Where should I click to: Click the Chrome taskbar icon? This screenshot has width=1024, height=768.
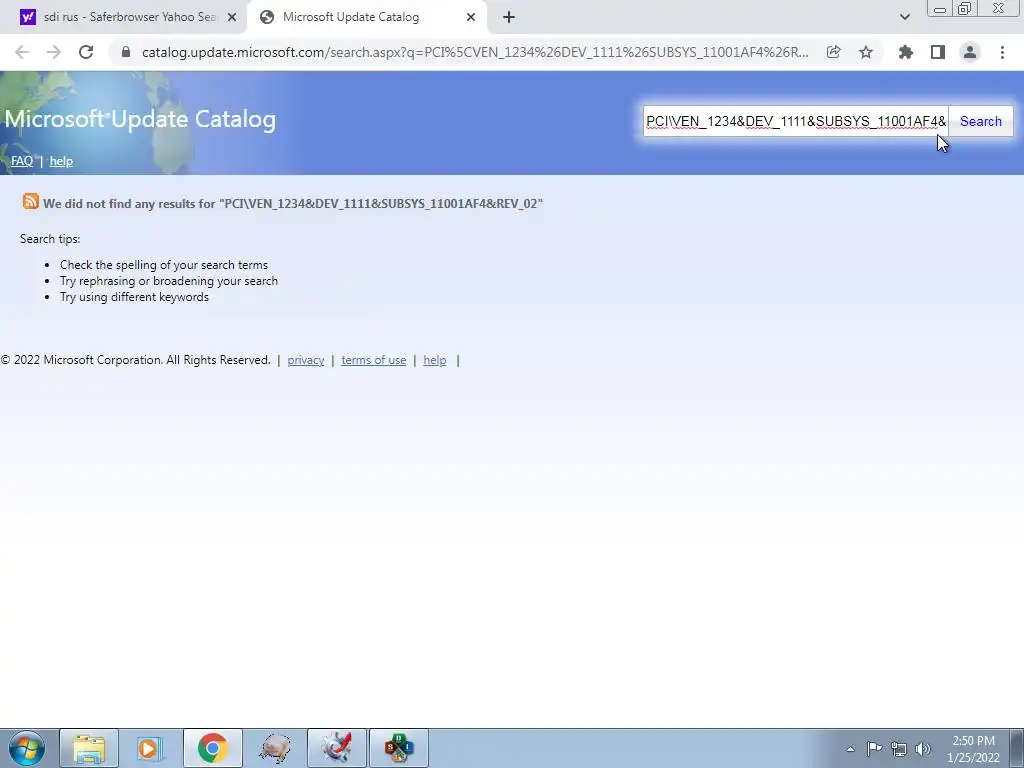(x=212, y=748)
